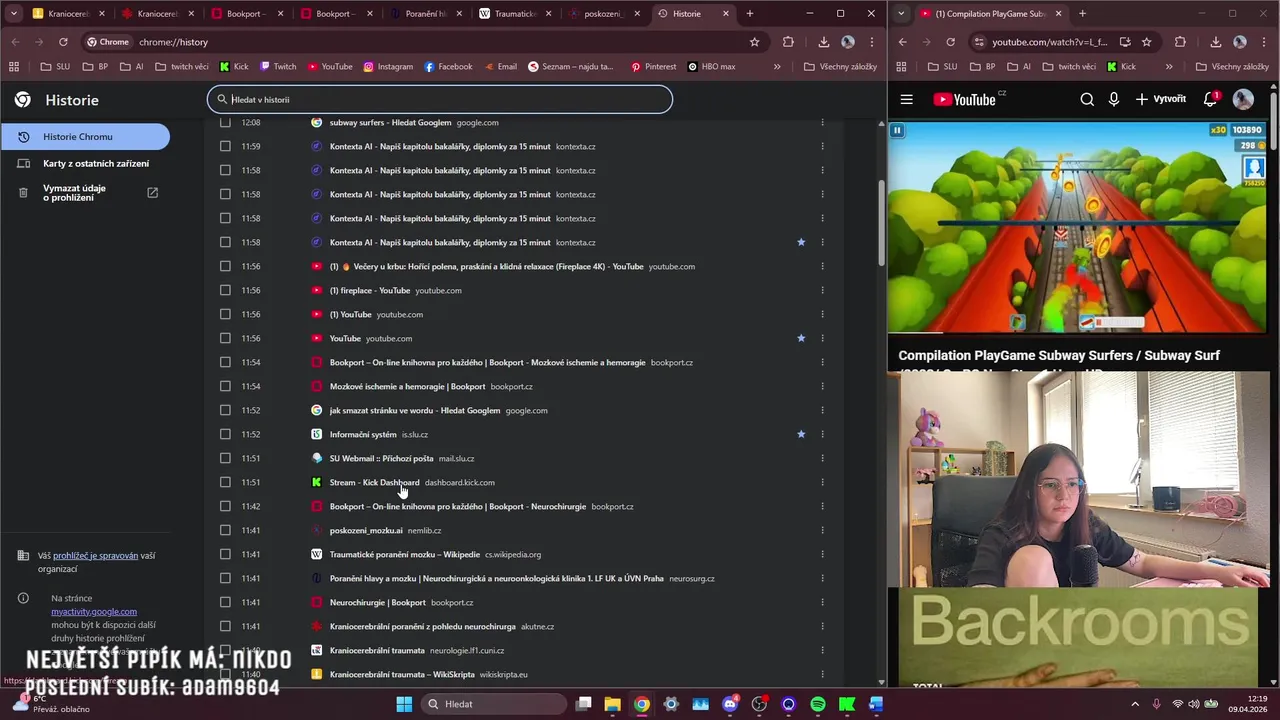
Task: Select checkbox for Večery u krbu YouTube entry
Action: [225, 266]
